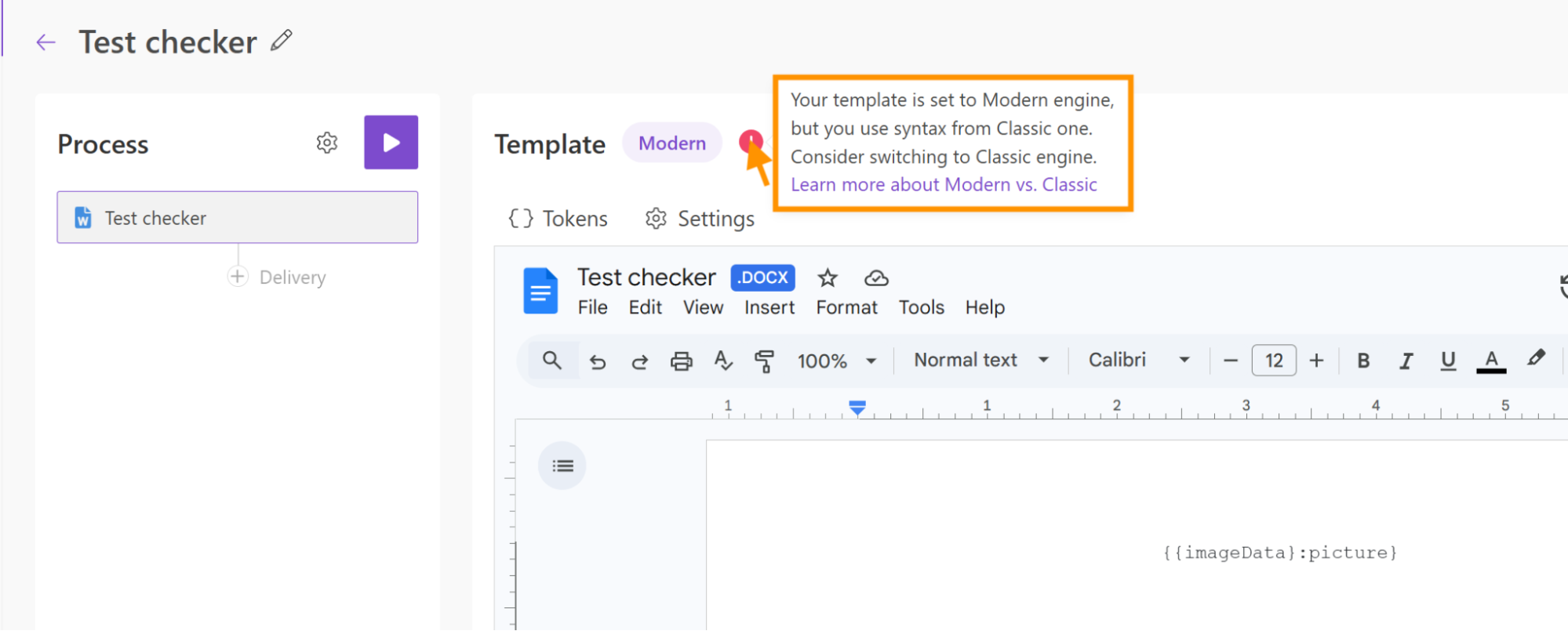Toggle italic formatting
The image size is (1568, 631).
(1406, 361)
